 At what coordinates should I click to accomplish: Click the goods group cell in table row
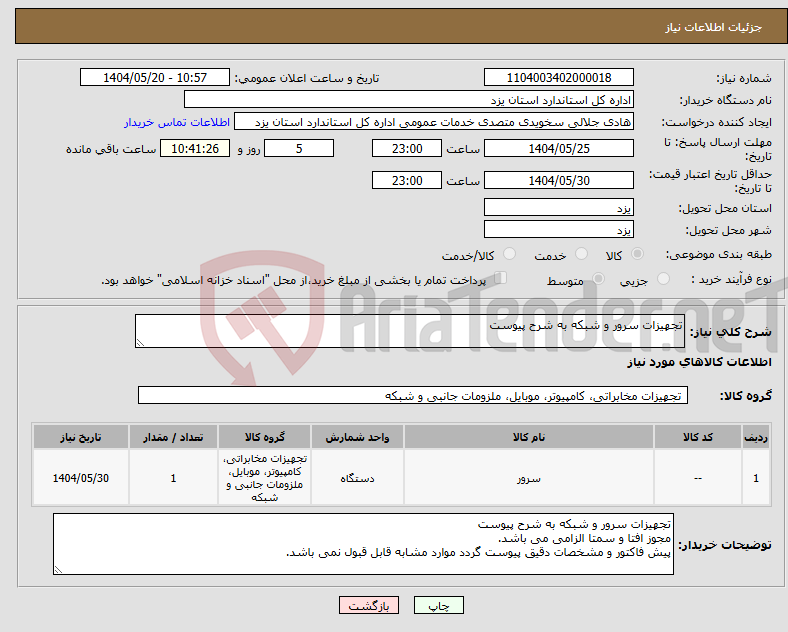point(264,478)
